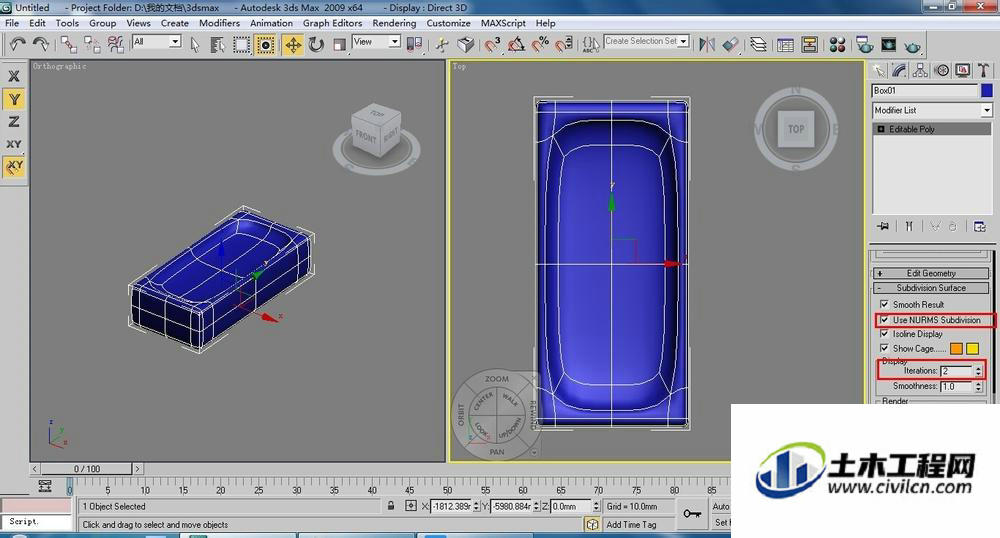Restrict transform to X axis
This screenshot has width=1000, height=538.
pyautogui.click(x=13, y=76)
